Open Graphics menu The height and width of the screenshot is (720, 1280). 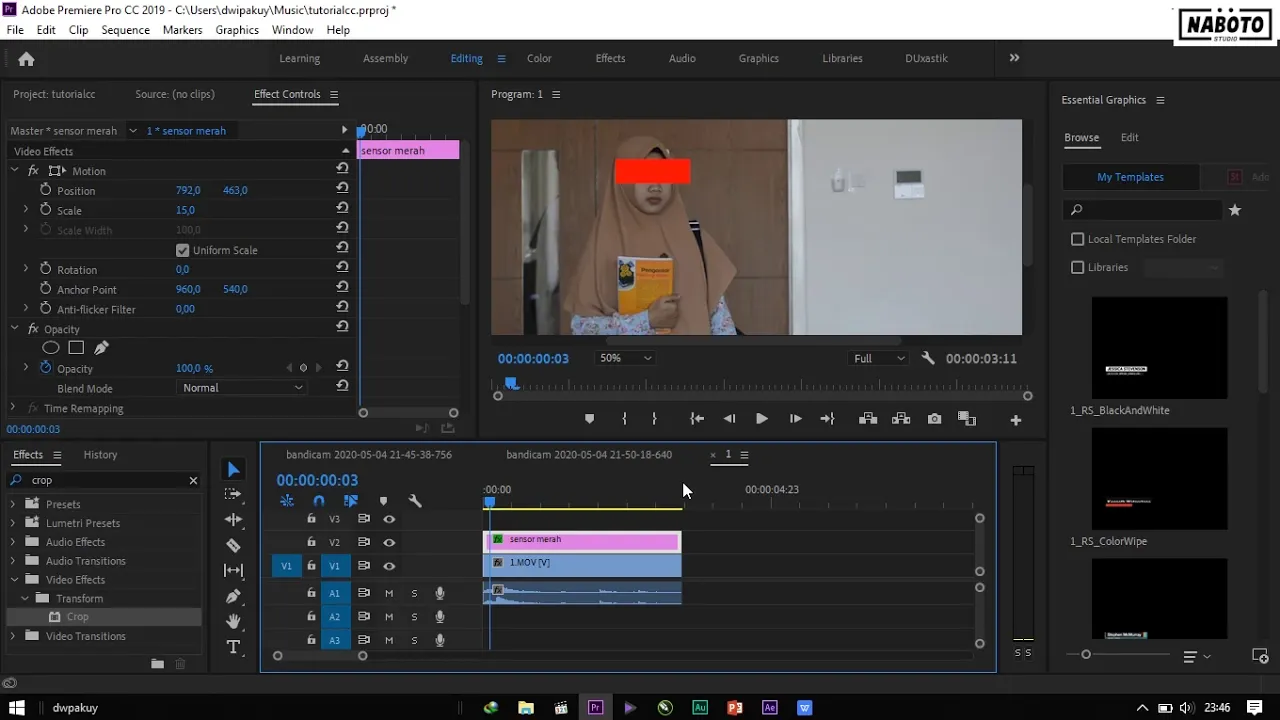237,30
